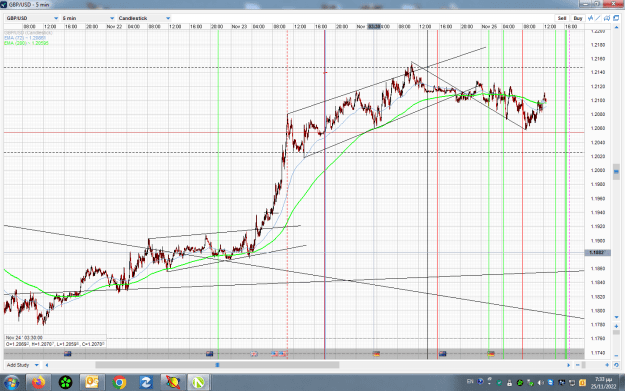Open Firefox from the taskbar
The image size is (625, 391).
(x=39, y=383)
